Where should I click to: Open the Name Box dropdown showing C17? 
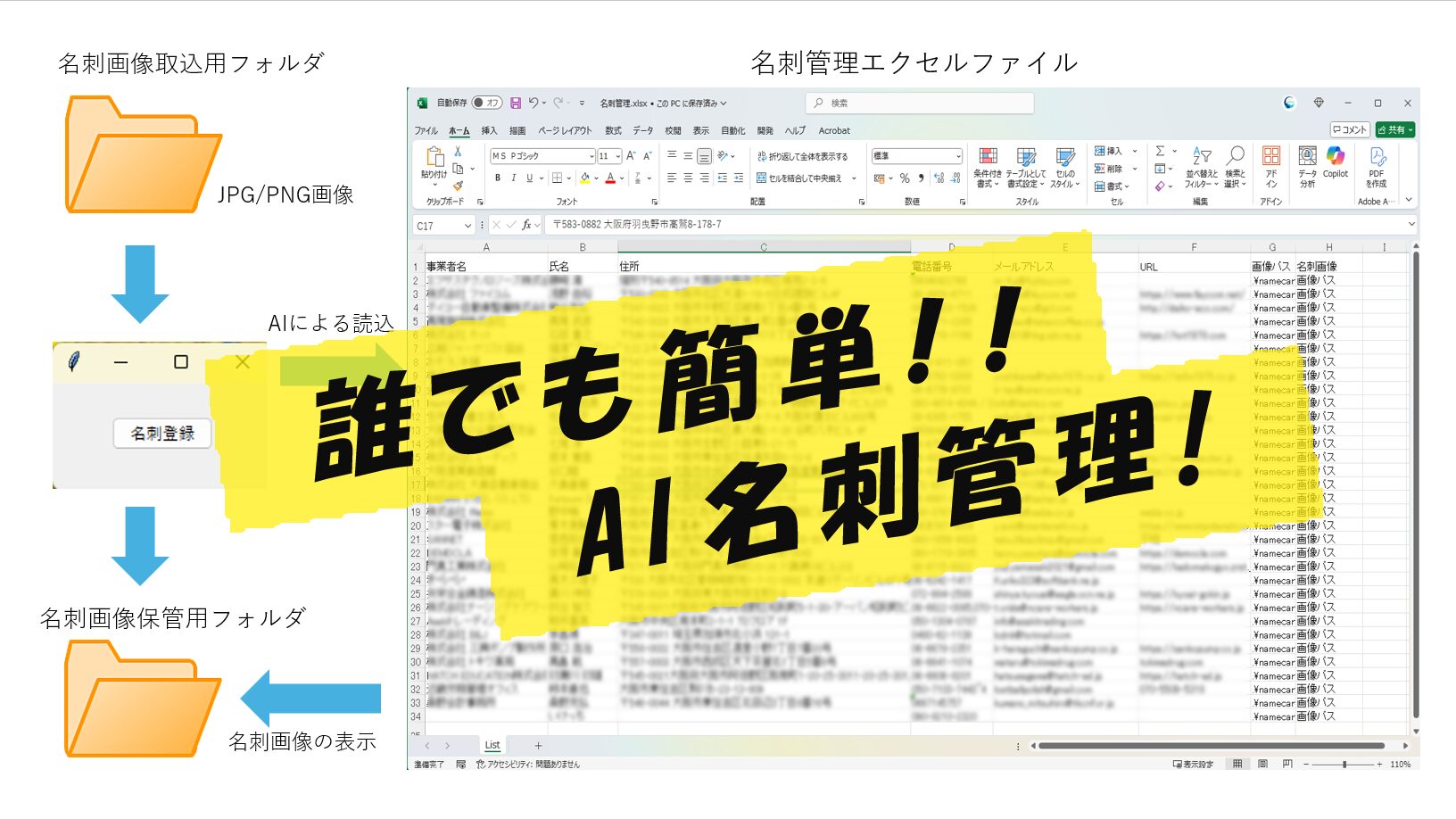(467, 226)
